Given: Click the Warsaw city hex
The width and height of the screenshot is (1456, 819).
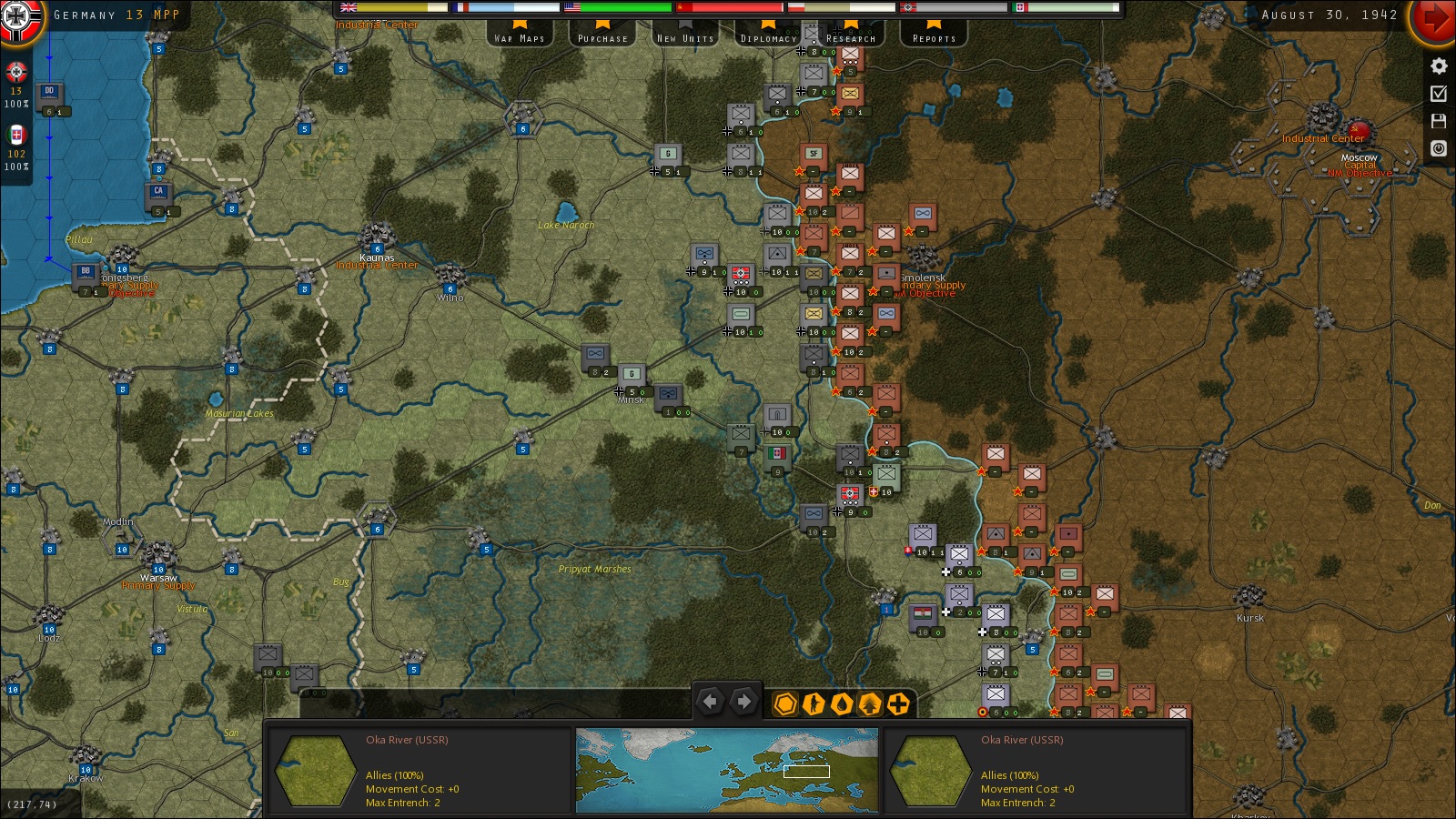Looking at the screenshot, I should pos(158,555).
